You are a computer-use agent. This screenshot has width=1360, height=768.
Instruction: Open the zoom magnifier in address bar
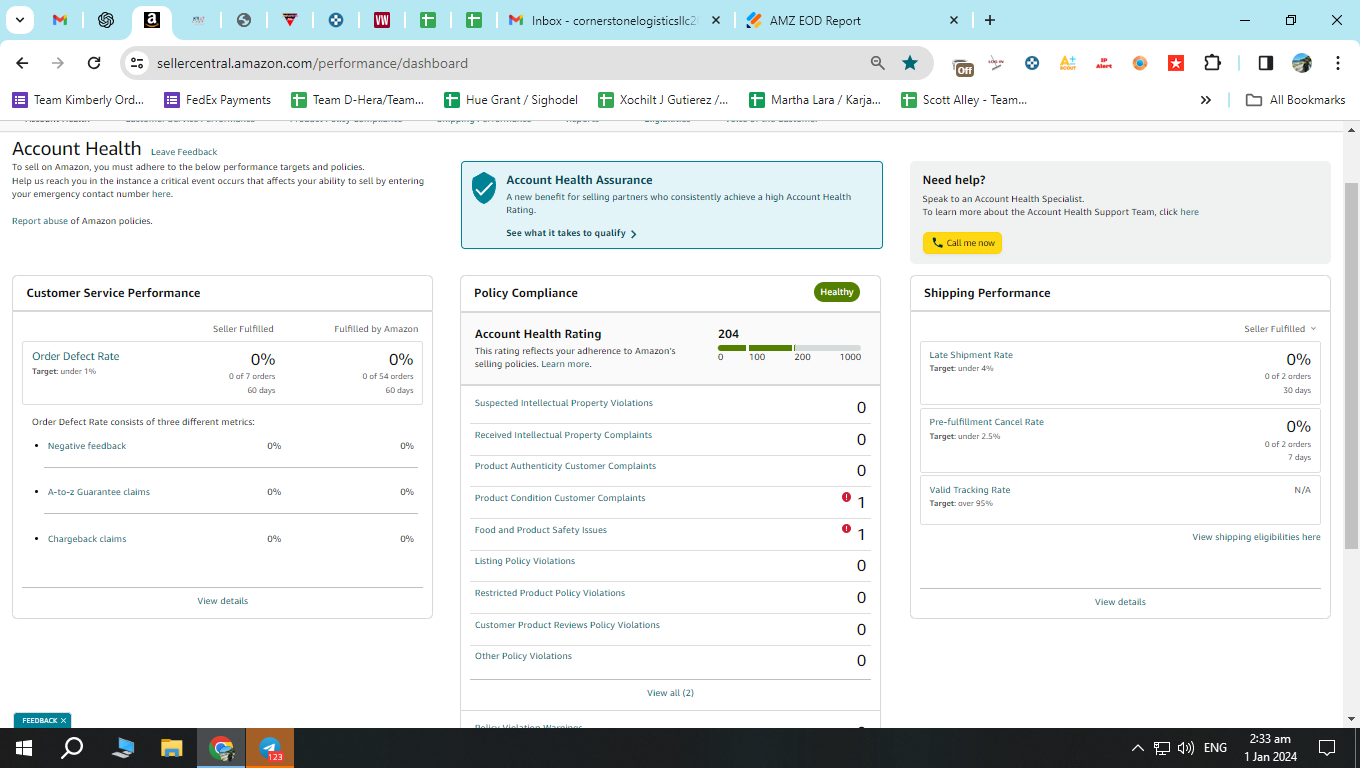coord(878,63)
